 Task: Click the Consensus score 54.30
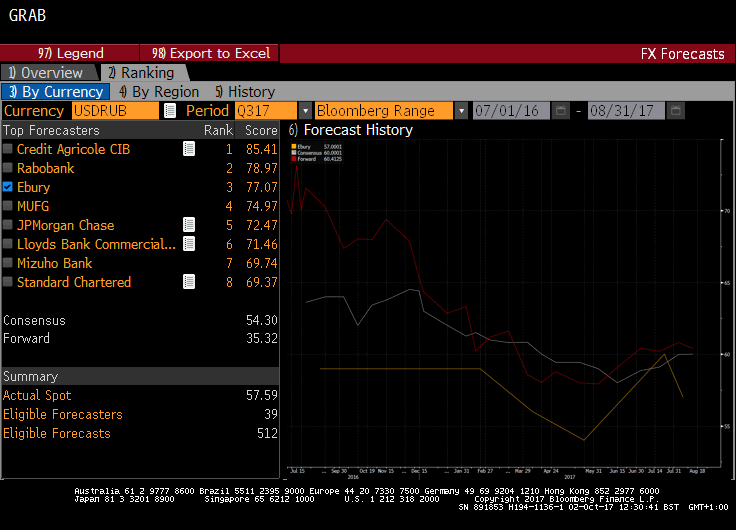pos(261,320)
